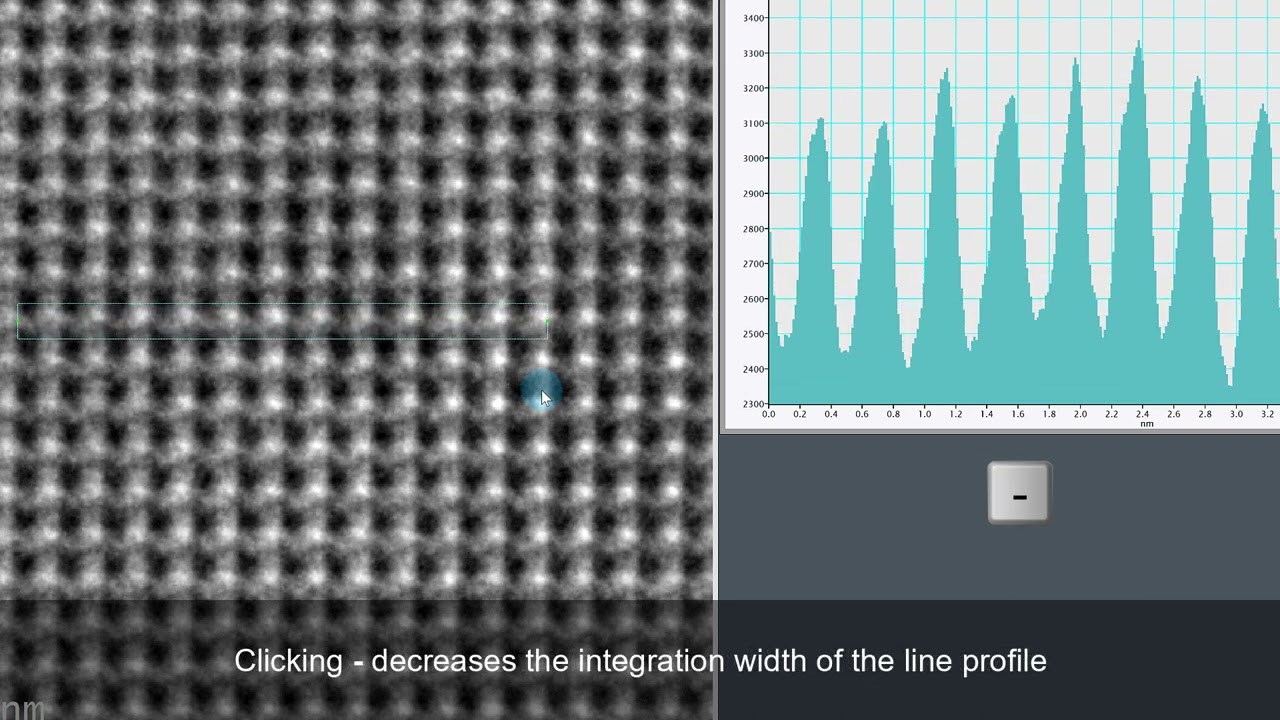Click the 3.2 x-axis tick label

[1267, 413]
